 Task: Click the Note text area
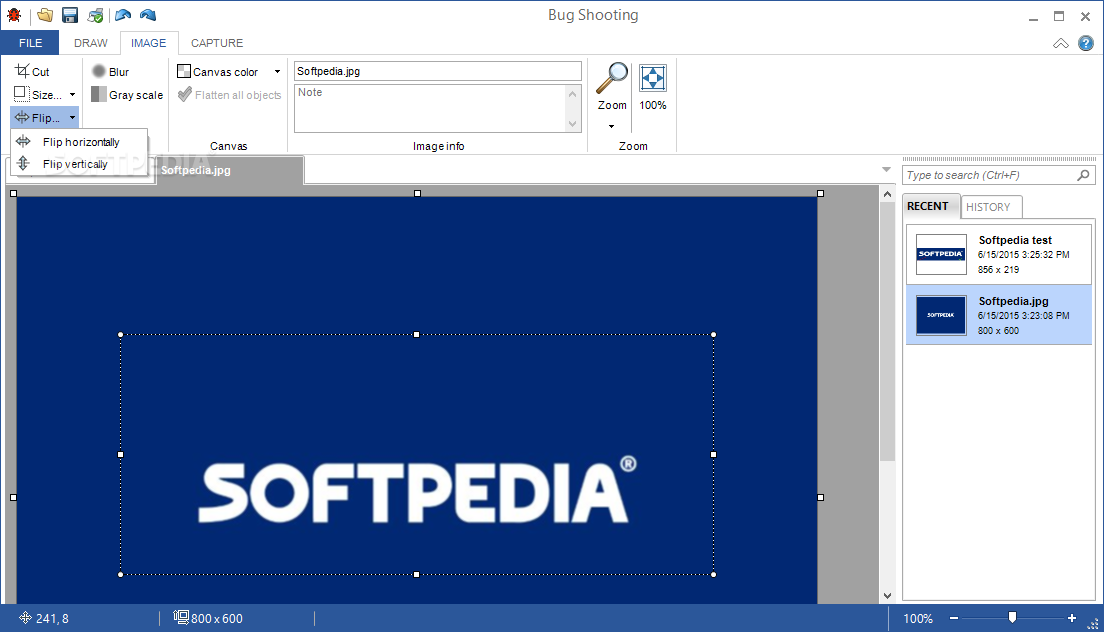point(429,108)
